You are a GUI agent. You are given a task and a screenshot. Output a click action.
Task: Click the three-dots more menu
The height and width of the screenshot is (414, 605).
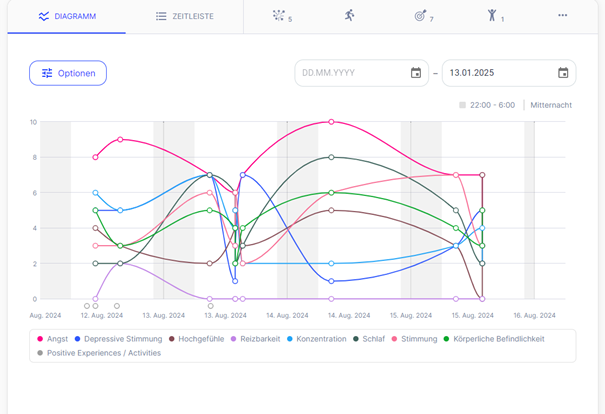562,16
